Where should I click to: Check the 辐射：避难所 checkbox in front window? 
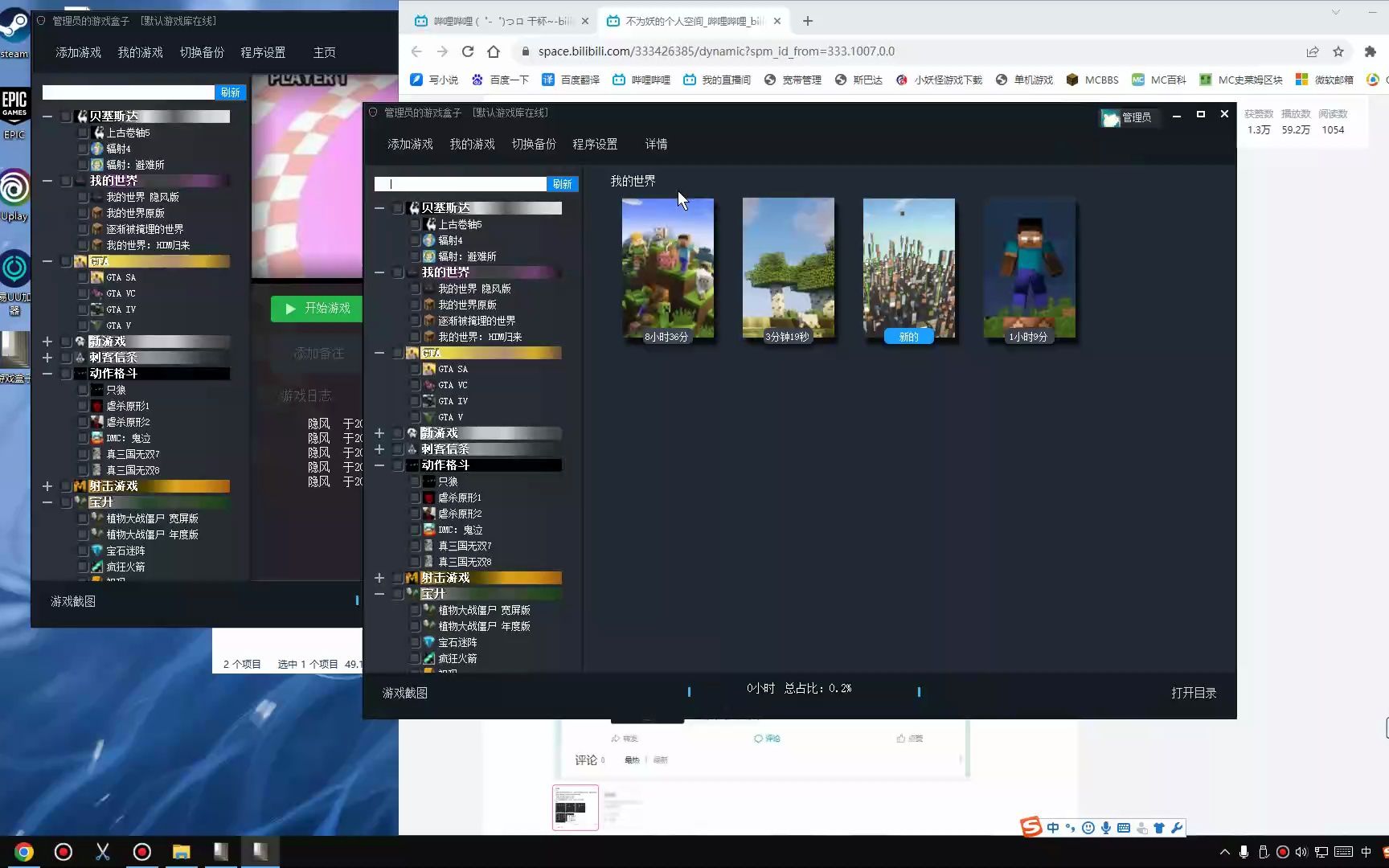[x=415, y=256]
